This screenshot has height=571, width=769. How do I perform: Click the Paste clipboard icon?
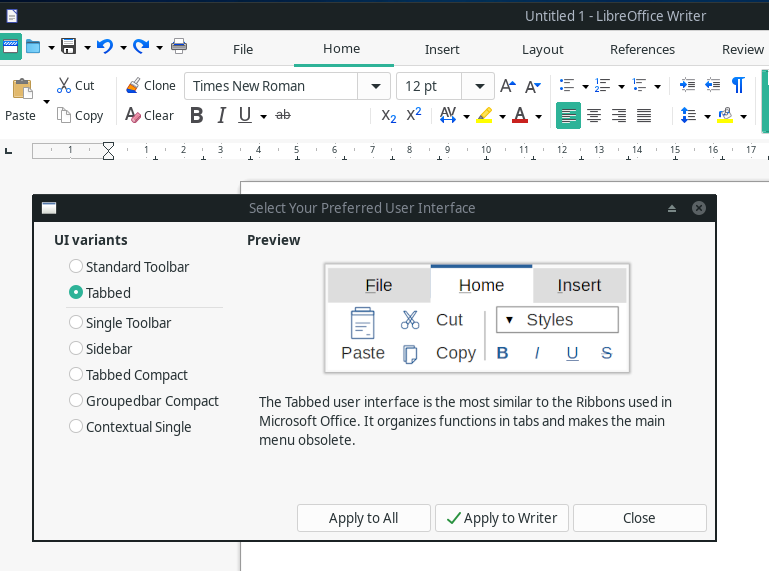(x=22, y=89)
